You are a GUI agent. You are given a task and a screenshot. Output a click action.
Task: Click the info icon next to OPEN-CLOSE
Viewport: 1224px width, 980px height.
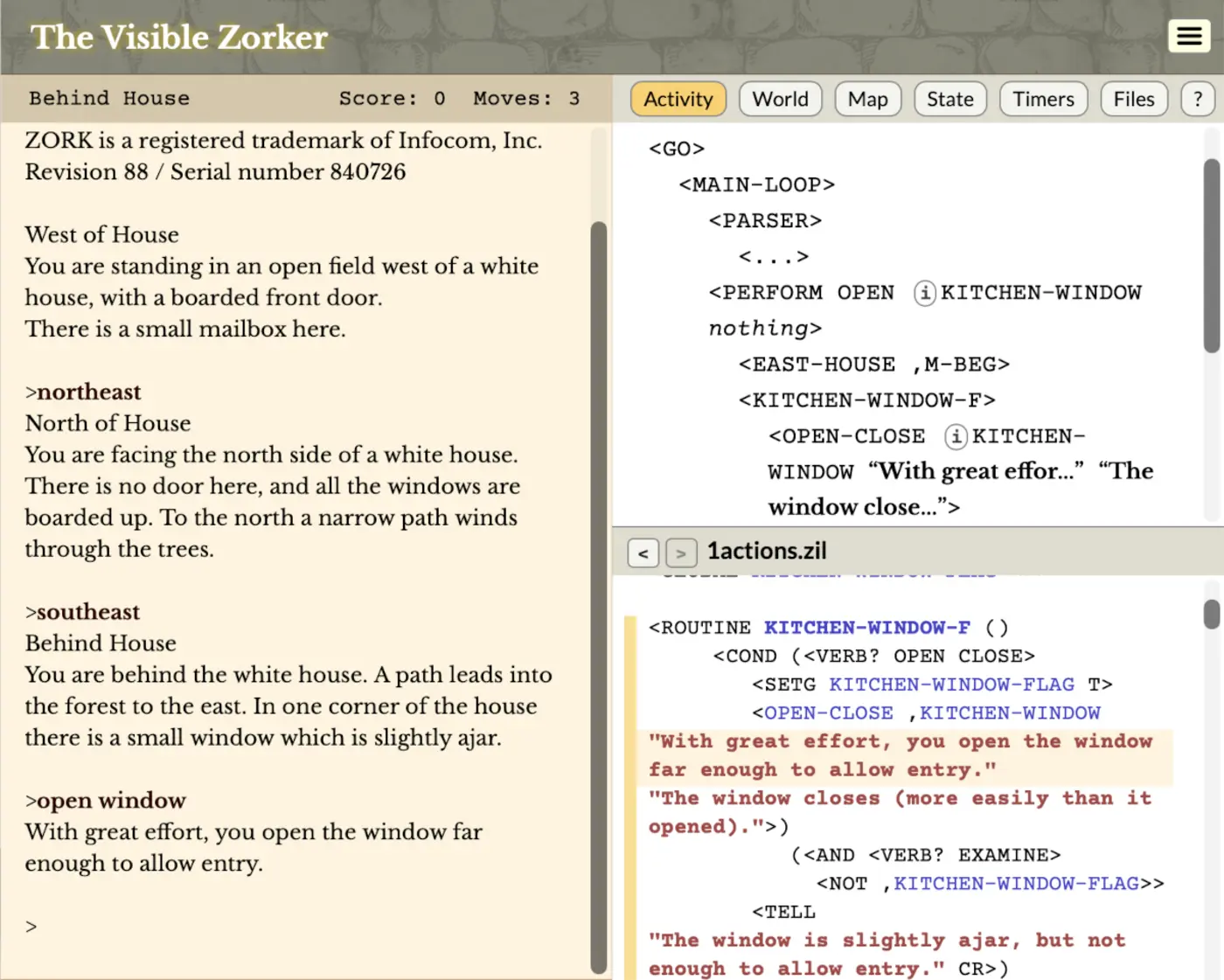tap(956, 436)
